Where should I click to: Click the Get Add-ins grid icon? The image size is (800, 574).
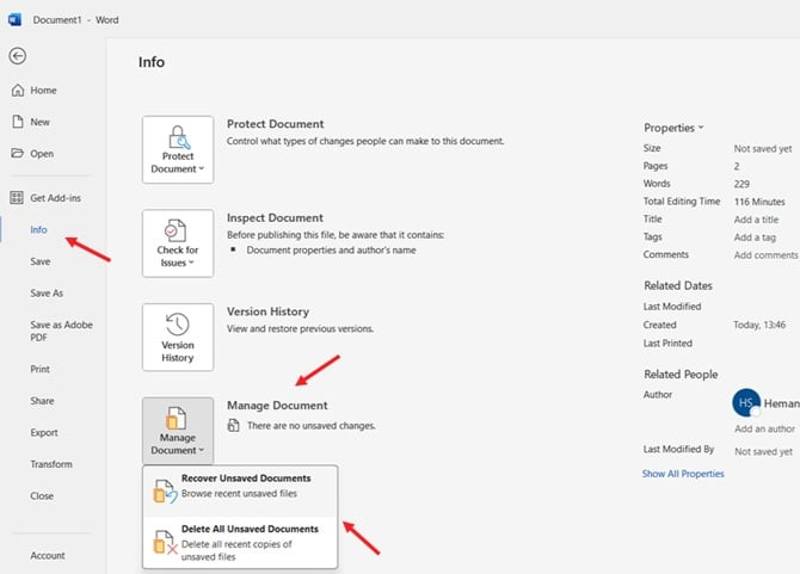[17, 197]
